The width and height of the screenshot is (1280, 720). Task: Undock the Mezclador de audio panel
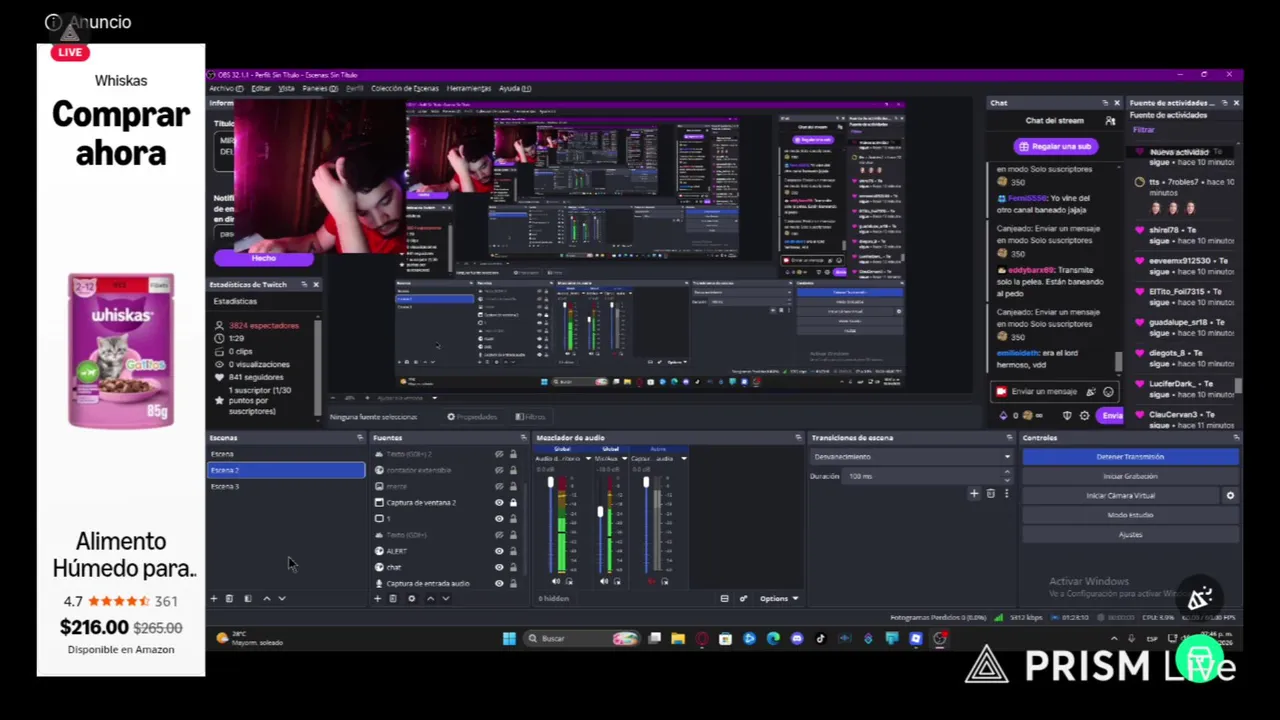[x=798, y=437]
